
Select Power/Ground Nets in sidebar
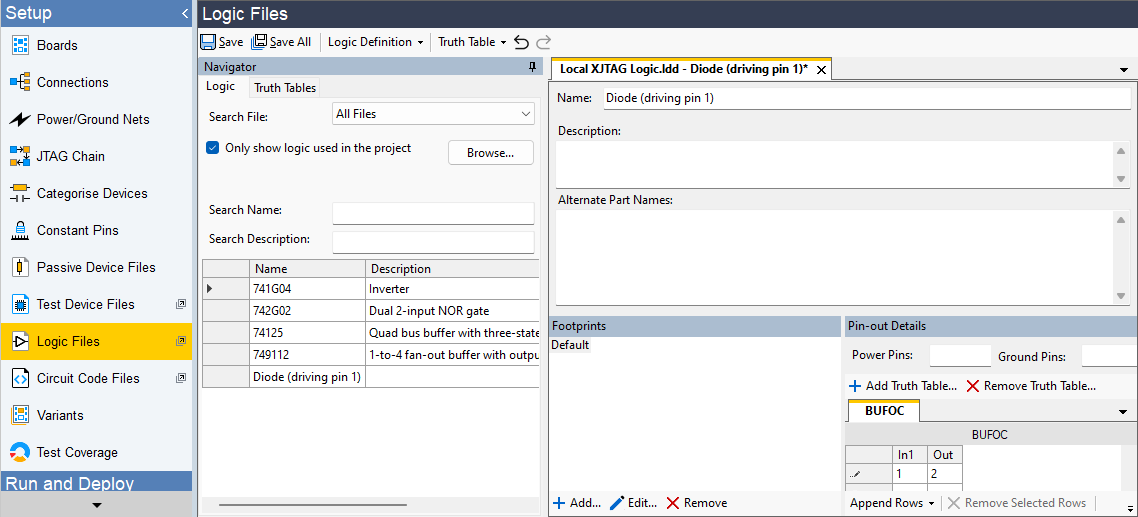92,119
